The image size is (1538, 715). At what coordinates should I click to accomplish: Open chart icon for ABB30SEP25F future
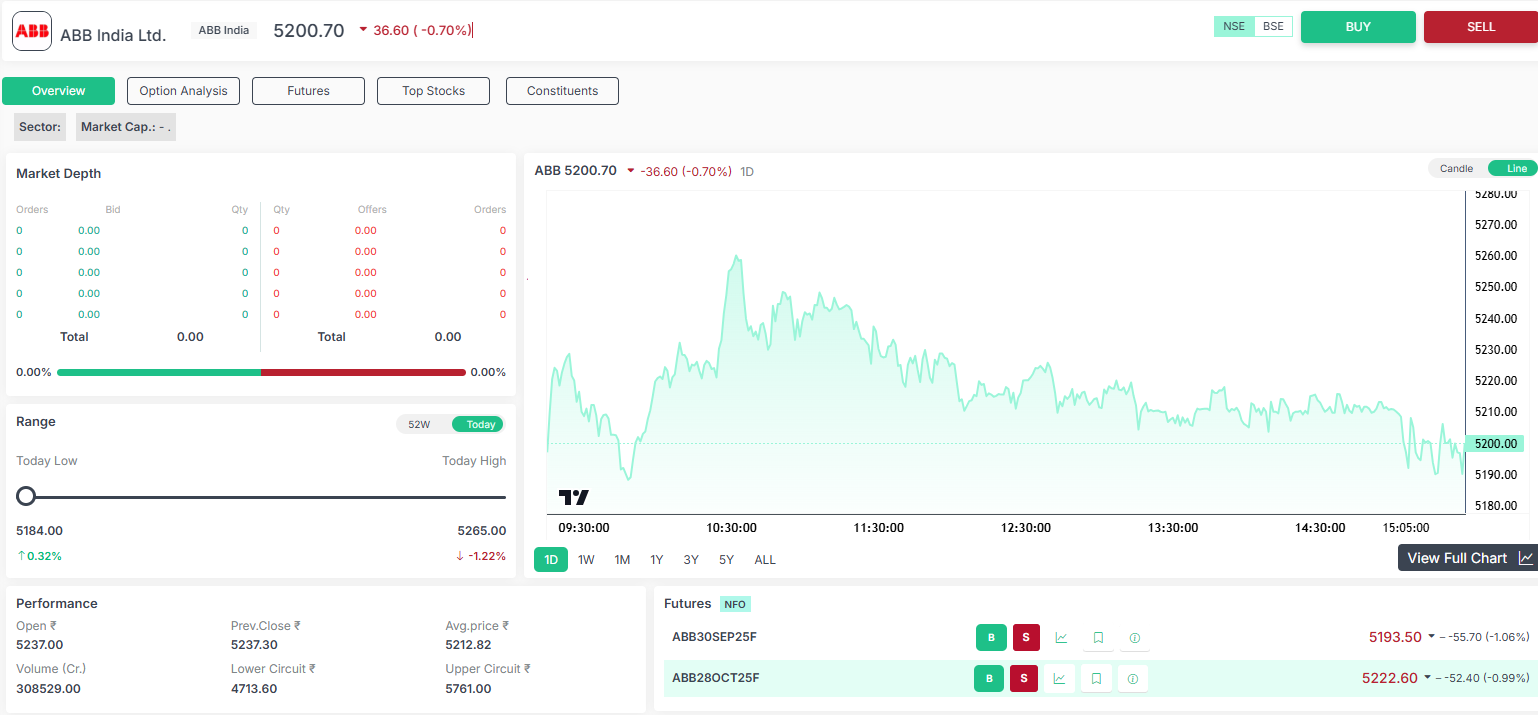[1061, 638]
